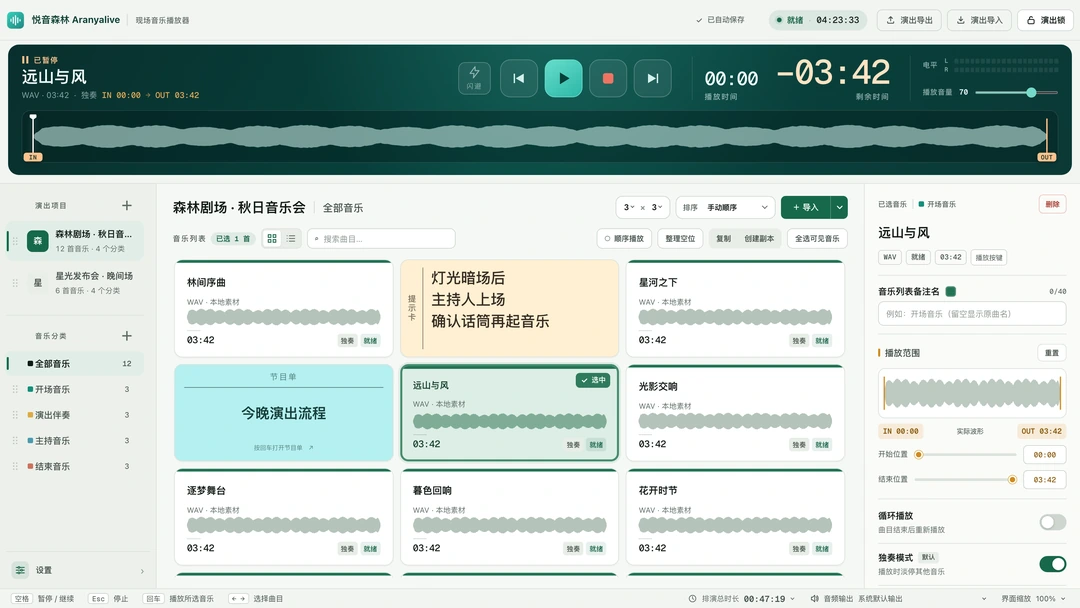The image size is (1080, 608).
Task: Open 星光发布会 · 晚间场 project
Action: pos(76,282)
